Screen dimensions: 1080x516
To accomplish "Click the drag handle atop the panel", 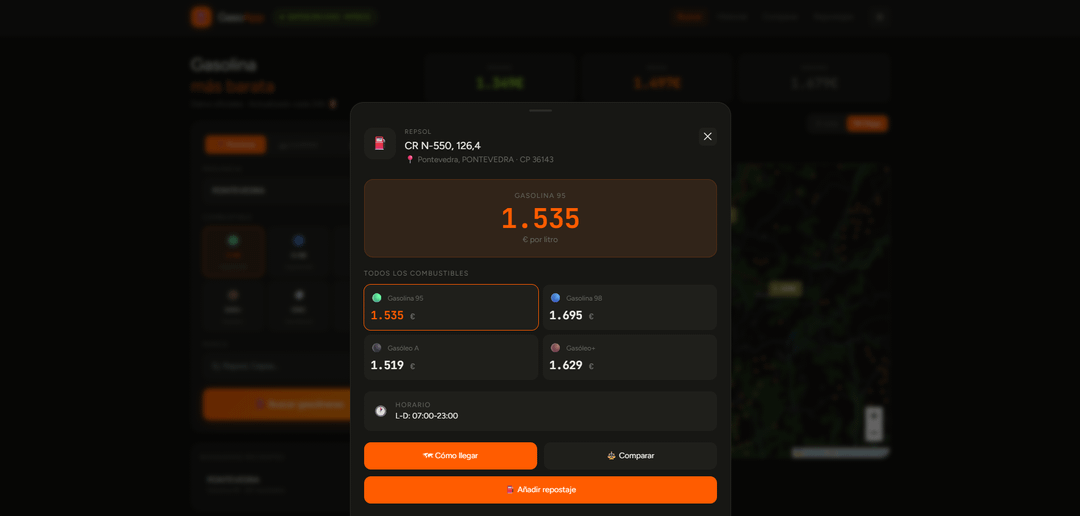I will tap(541, 110).
